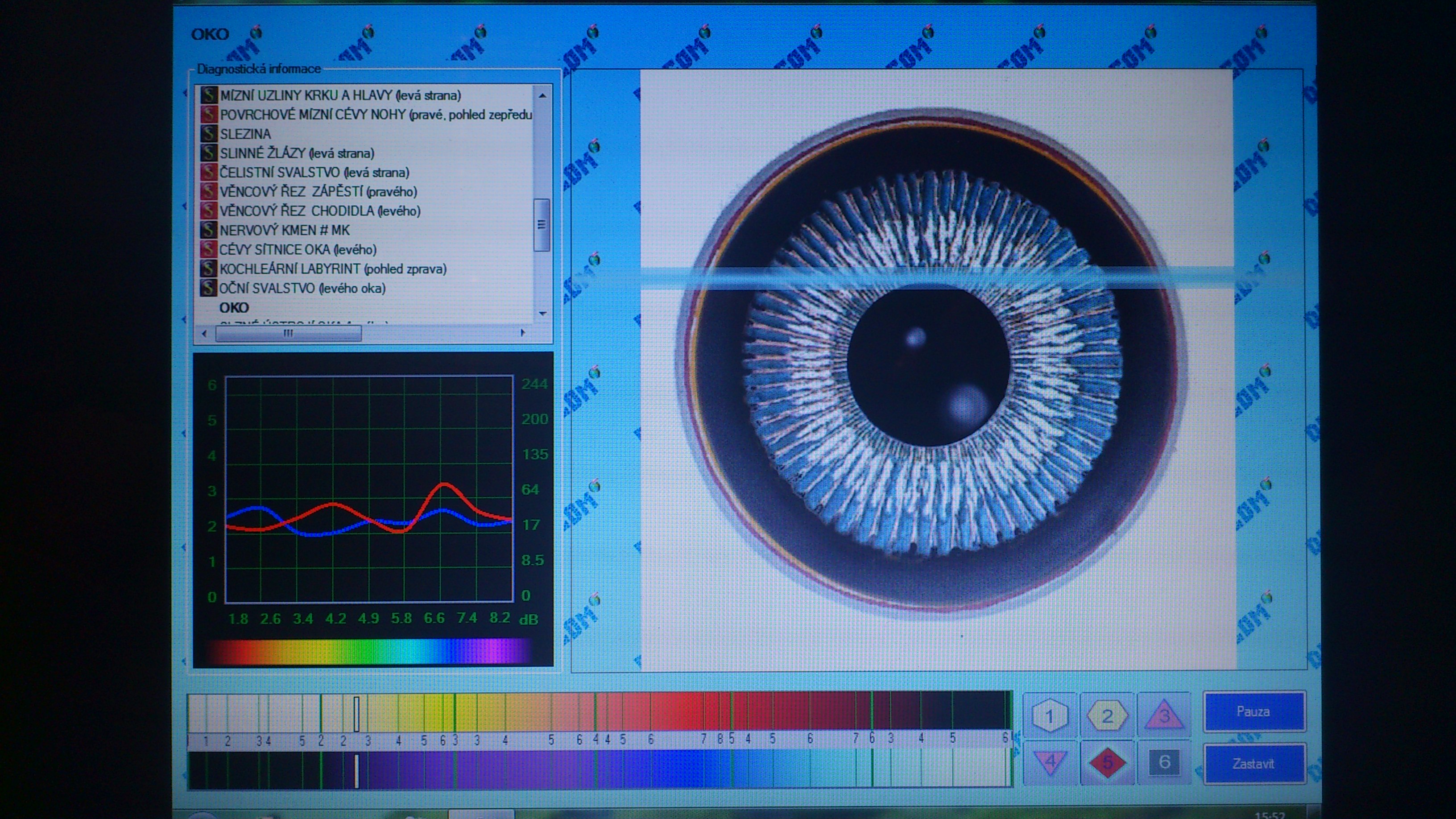This screenshot has width=1456, height=819.
Task: Select ČELISTNÍ SVALSTVO (levá strana) entry
Action: tap(314, 172)
